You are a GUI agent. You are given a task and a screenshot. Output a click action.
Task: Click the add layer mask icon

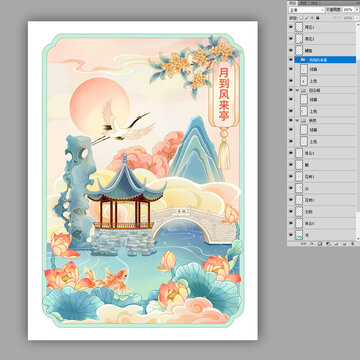coord(320,244)
